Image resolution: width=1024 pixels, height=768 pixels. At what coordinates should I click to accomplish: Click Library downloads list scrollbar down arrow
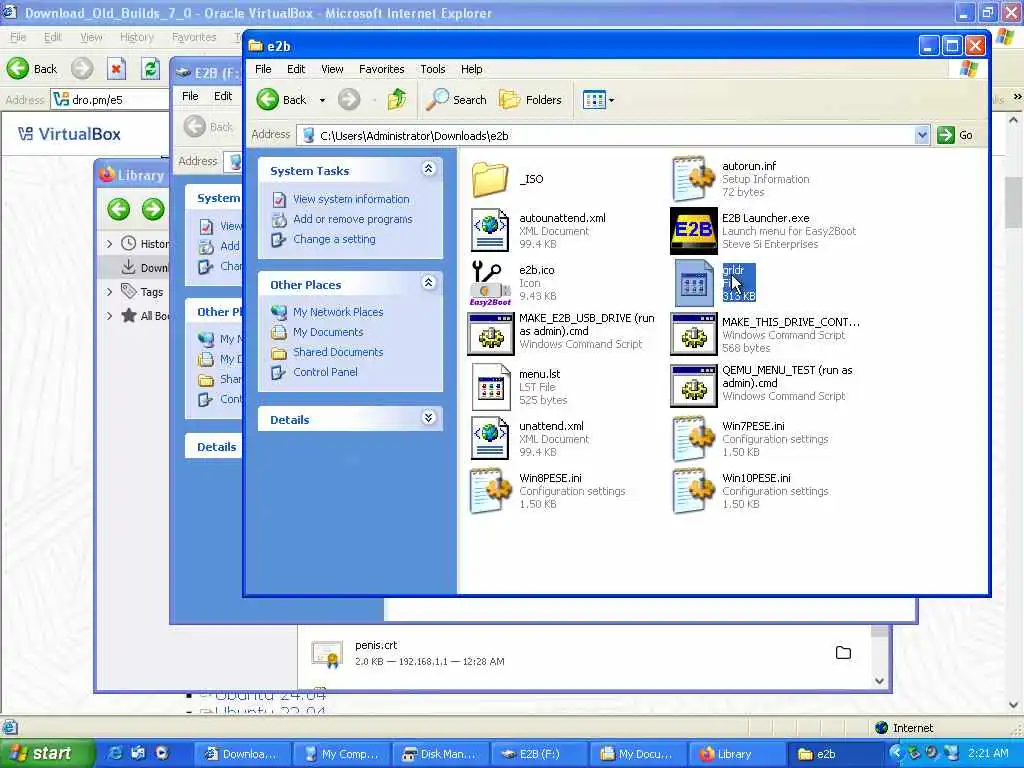[x=880, y=680]
